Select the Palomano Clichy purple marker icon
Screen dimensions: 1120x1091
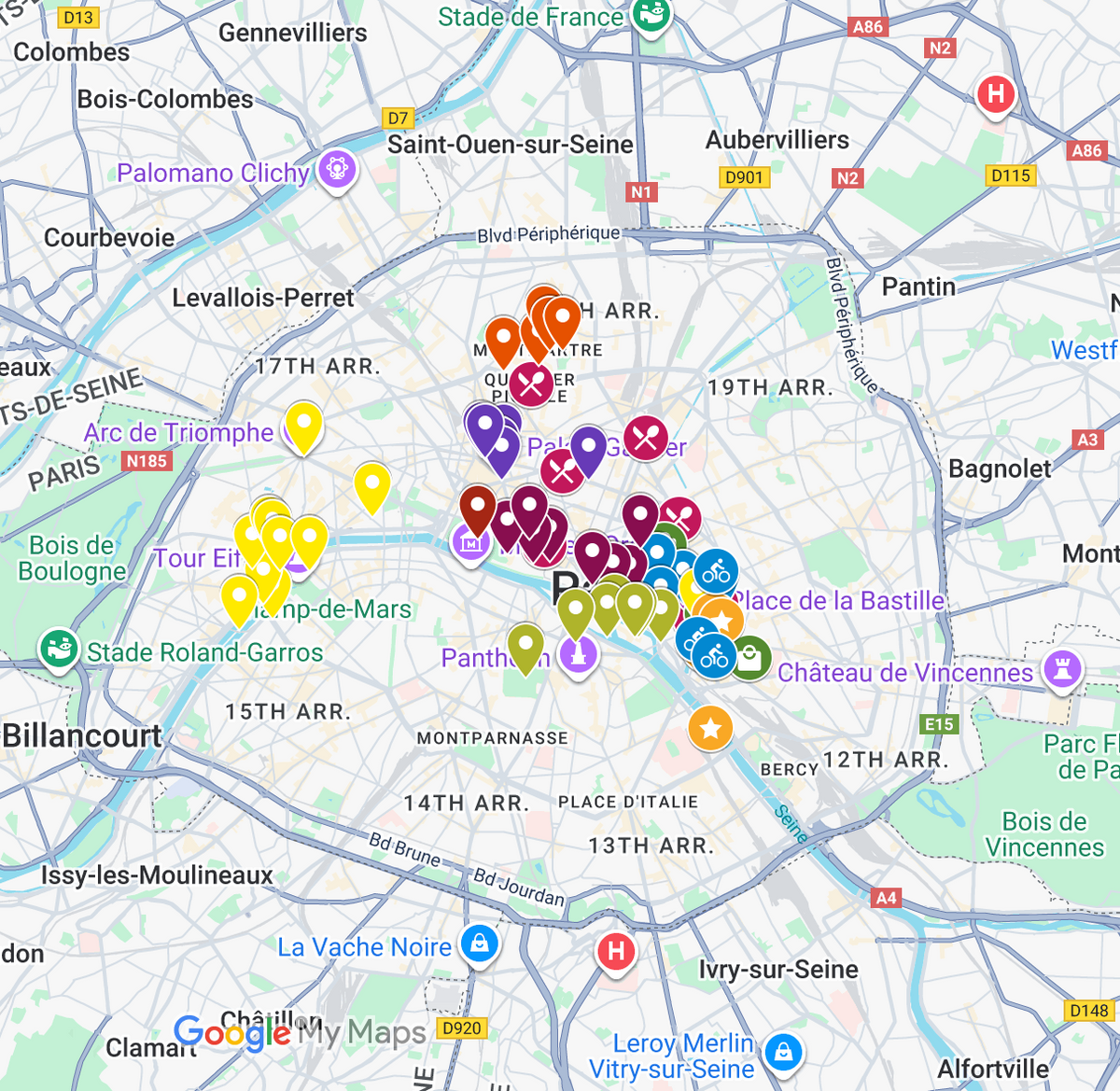pyautogui.click(x=337, y=170)
